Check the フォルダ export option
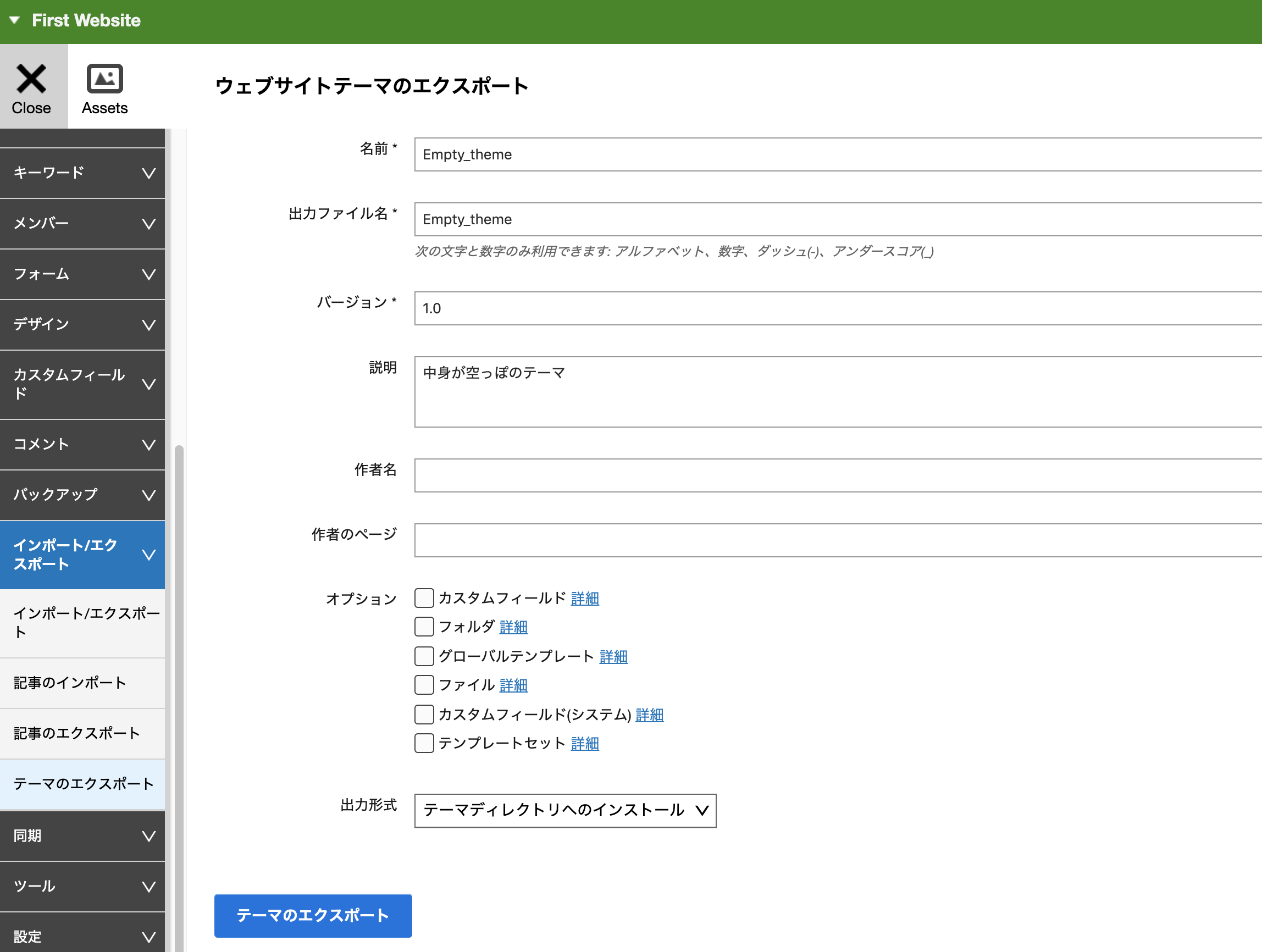 [424, 626]
